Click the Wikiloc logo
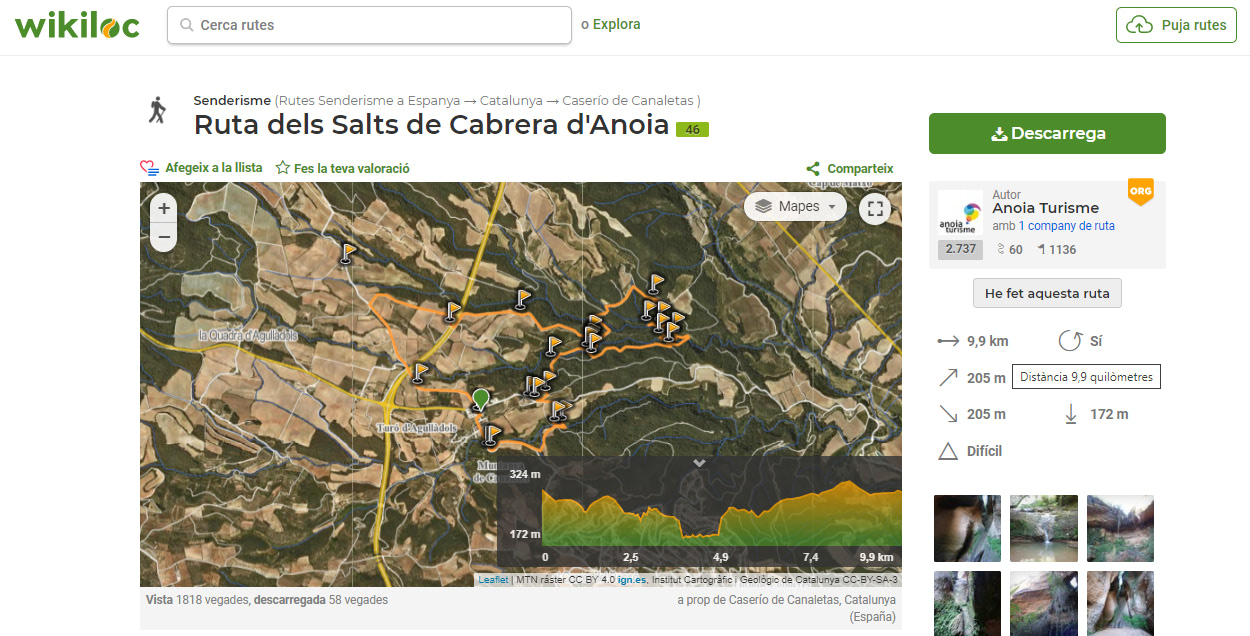The image size is (1250, 636). [77, 25]
